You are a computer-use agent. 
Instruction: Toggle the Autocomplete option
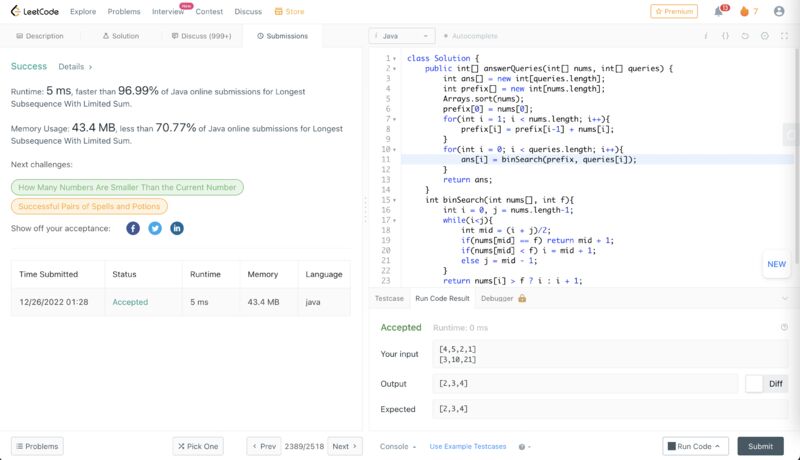tap(470, 36)
